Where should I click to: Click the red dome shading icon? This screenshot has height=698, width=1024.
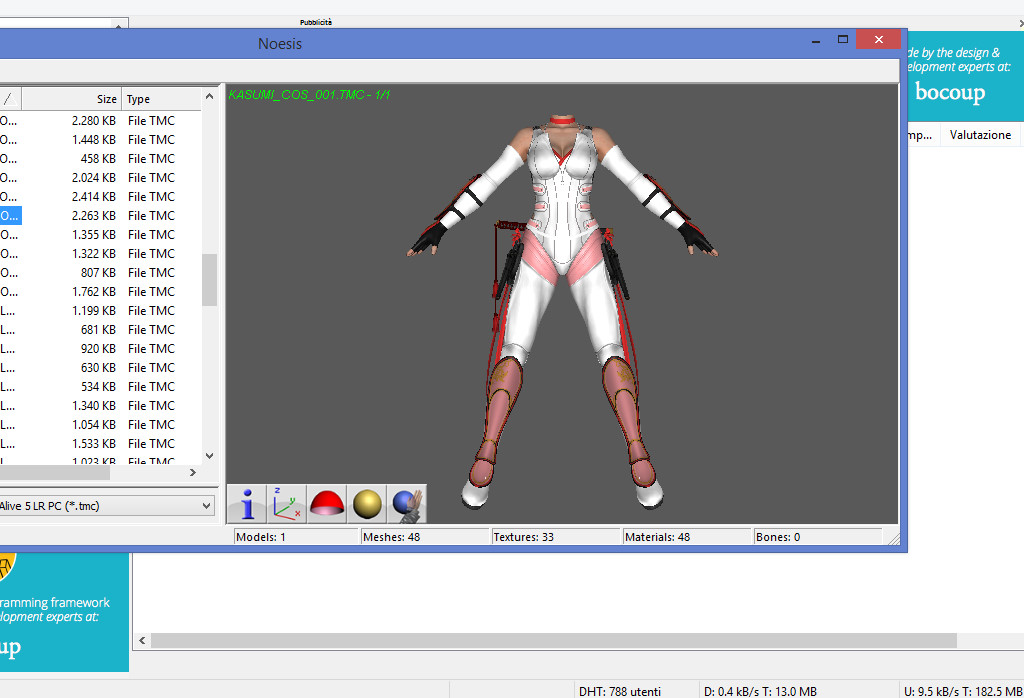tap(327, 504)
